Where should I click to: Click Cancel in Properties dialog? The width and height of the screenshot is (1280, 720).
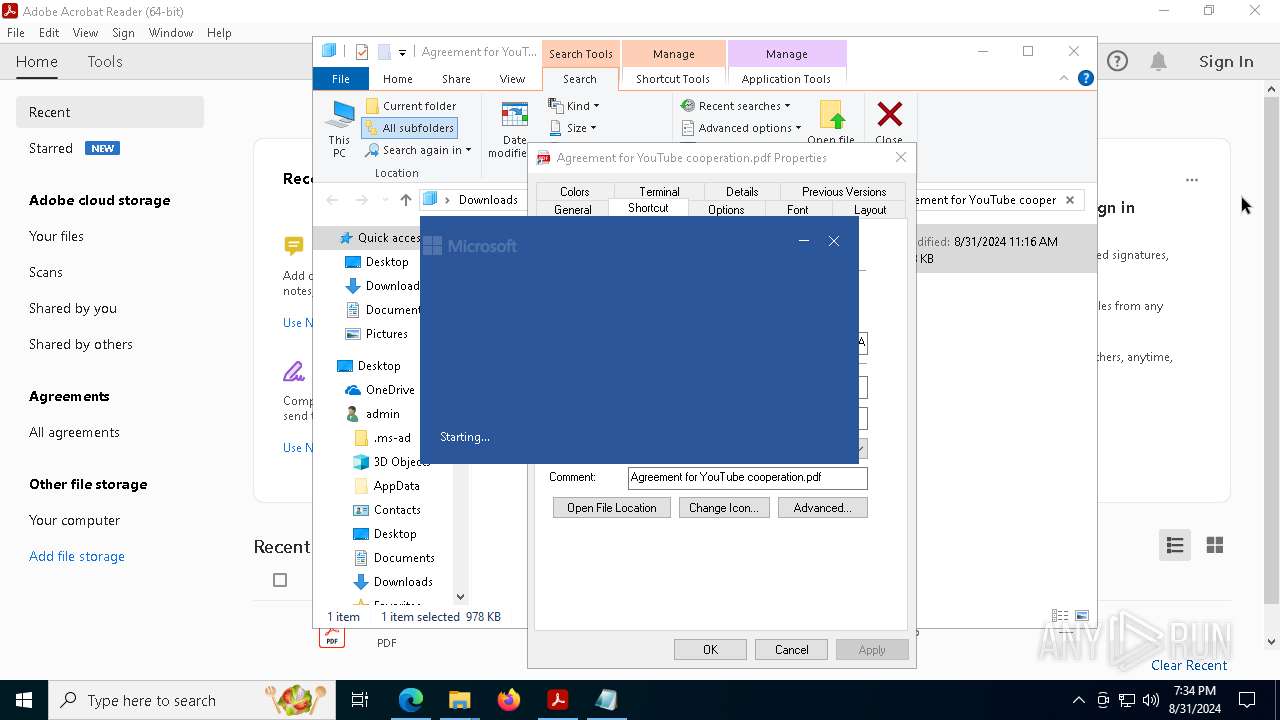point(791,650)
